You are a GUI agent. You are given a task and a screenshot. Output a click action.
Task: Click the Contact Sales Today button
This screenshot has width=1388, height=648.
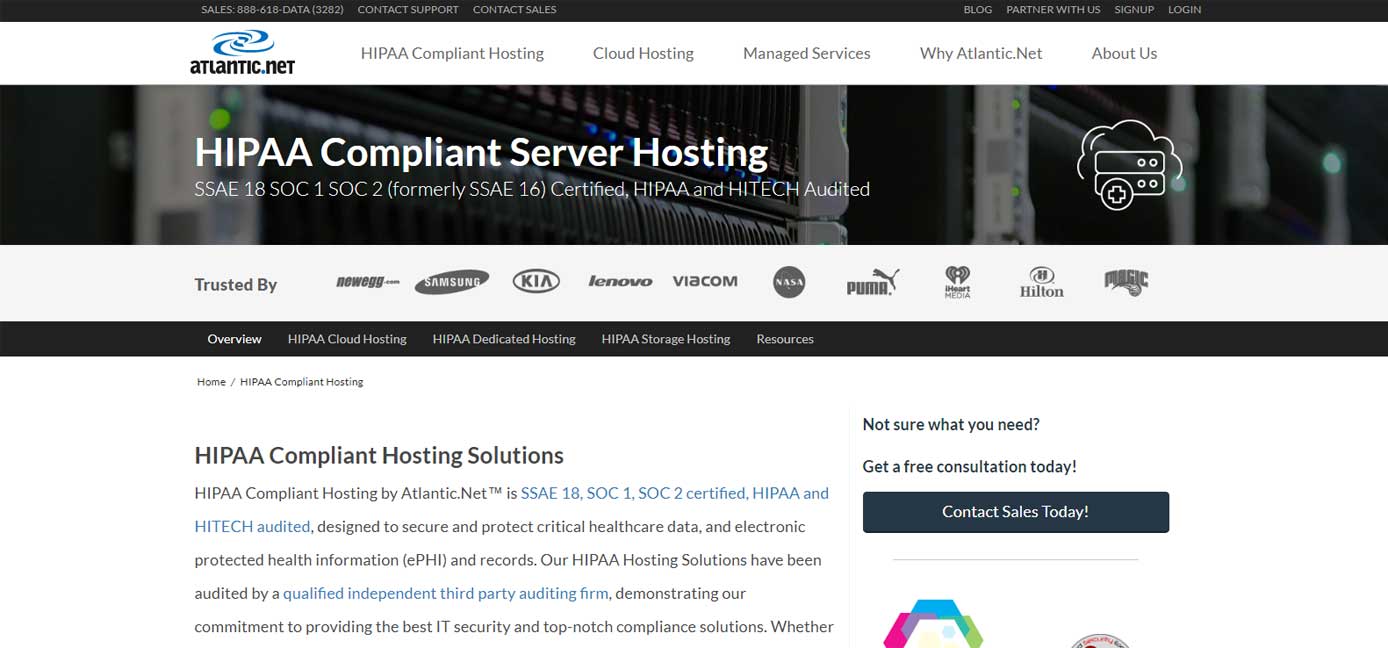click(x=1015, y=511)
